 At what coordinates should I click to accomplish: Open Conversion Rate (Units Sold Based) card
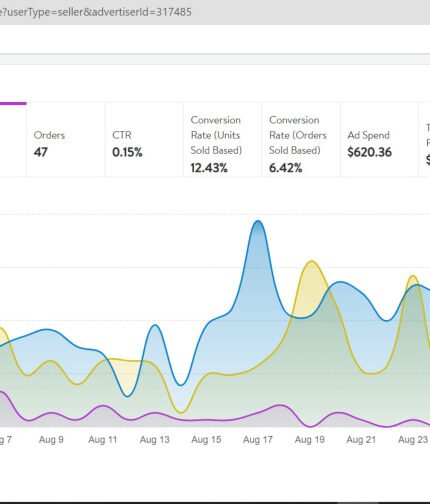tap(223, 139)
